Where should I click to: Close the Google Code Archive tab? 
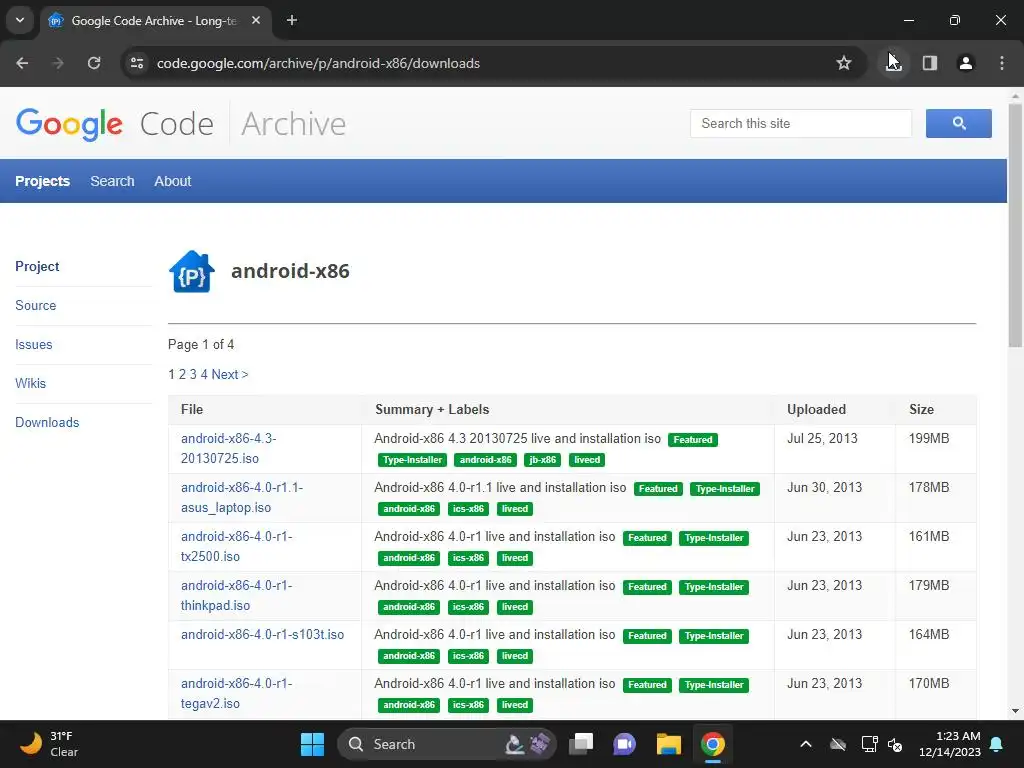(256, 20)
